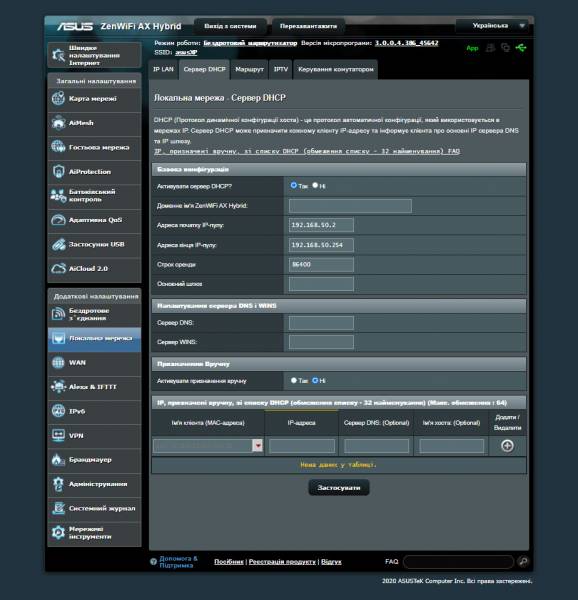Switch to the IPTV tab

click(281, 70)
